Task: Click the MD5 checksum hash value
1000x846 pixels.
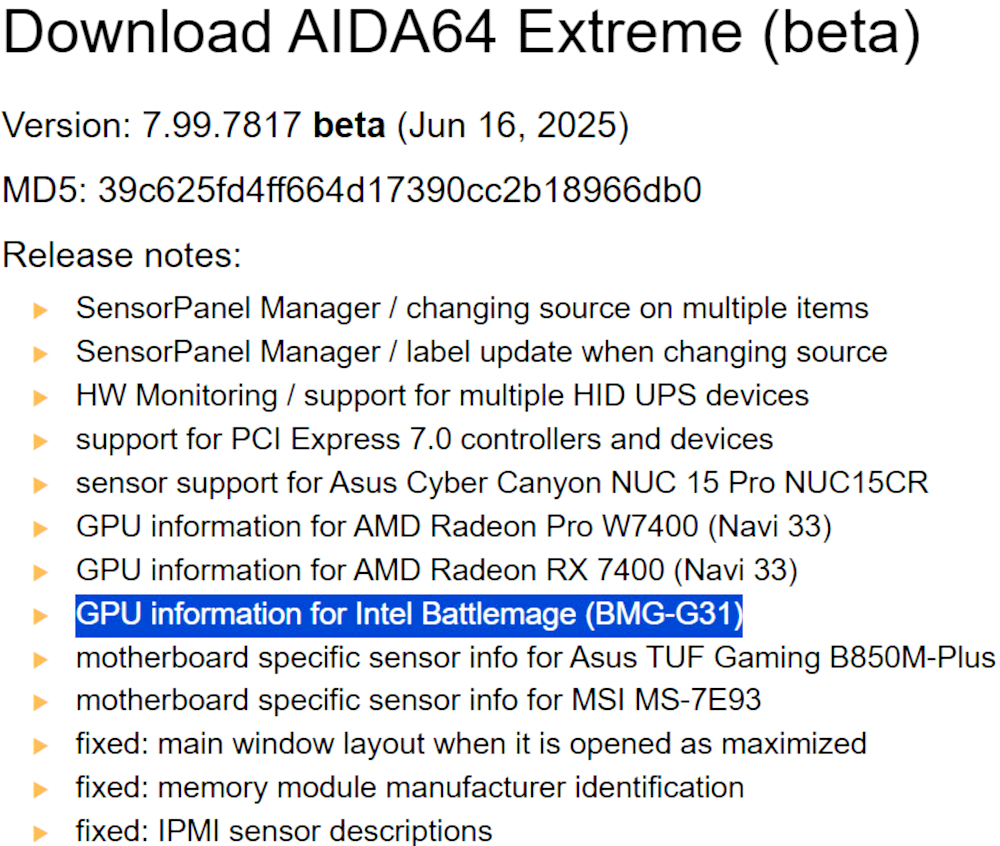Action: 400,190
